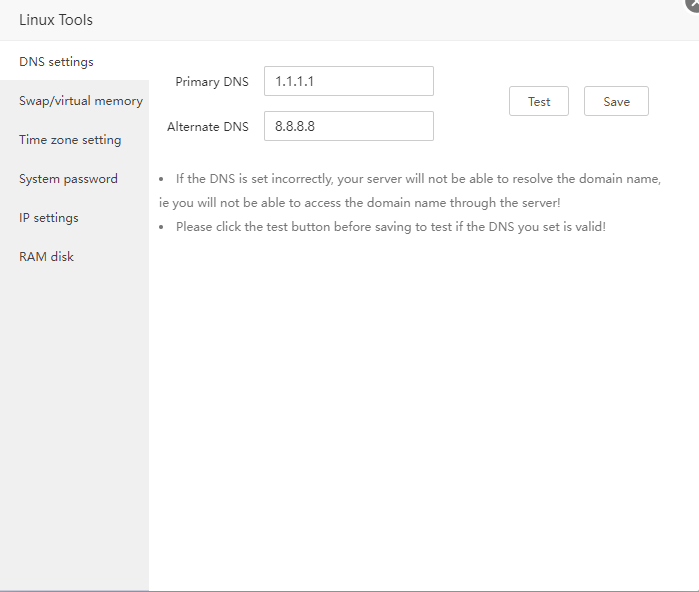
Task: Switch to Swap/virtual memory section
Action: [80, 101]
